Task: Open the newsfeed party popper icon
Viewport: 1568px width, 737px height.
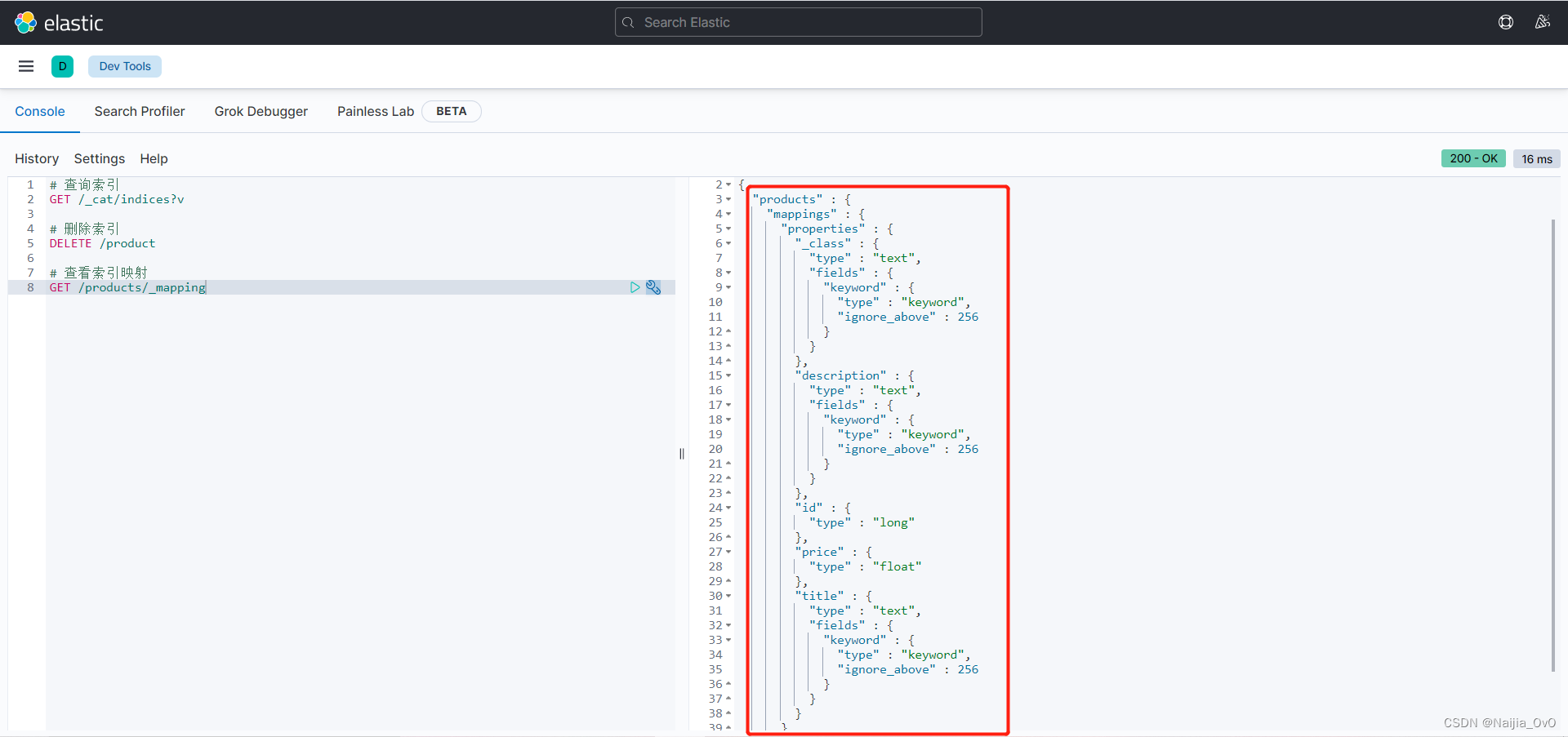Action: (x=1543, y=22)
